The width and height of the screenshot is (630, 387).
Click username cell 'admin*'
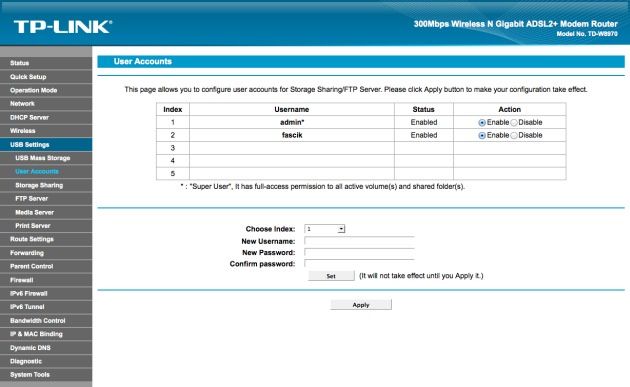point(292,122)
